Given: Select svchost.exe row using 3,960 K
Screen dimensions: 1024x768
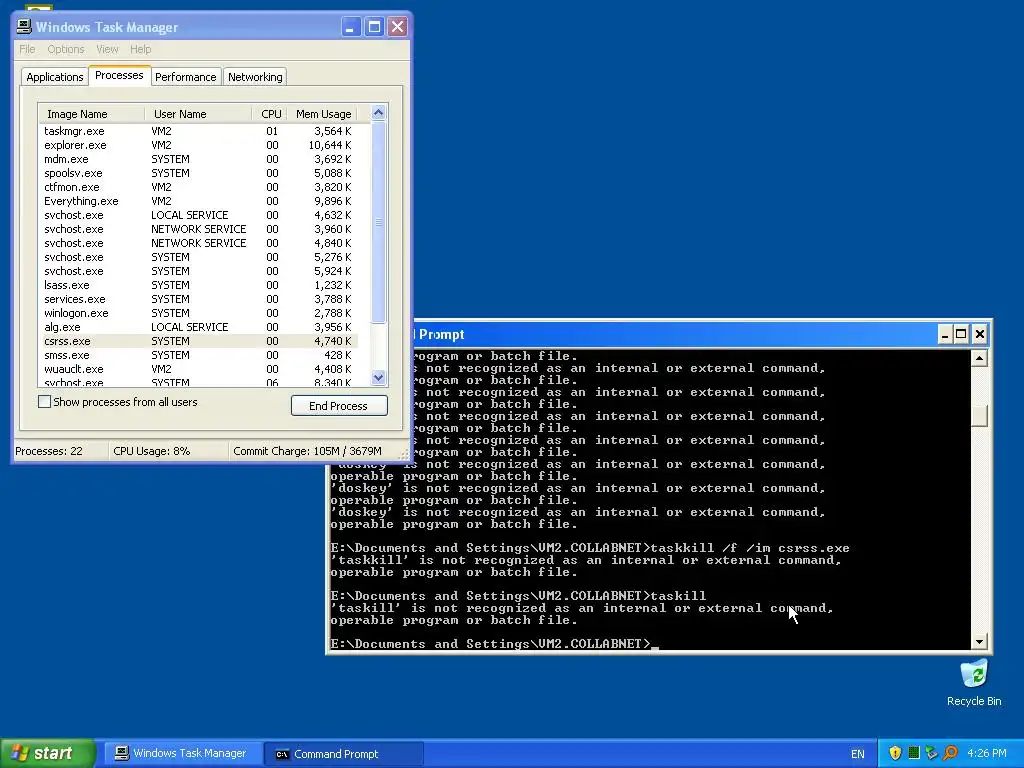Looking at the screenshot, I should tap(198, 229).
